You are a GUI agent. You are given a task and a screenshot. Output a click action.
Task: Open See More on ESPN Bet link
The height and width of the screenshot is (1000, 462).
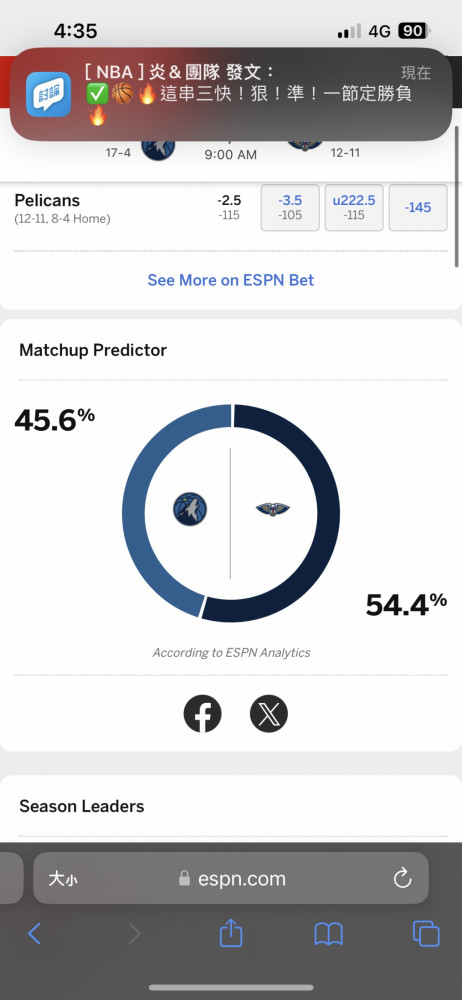231,280
